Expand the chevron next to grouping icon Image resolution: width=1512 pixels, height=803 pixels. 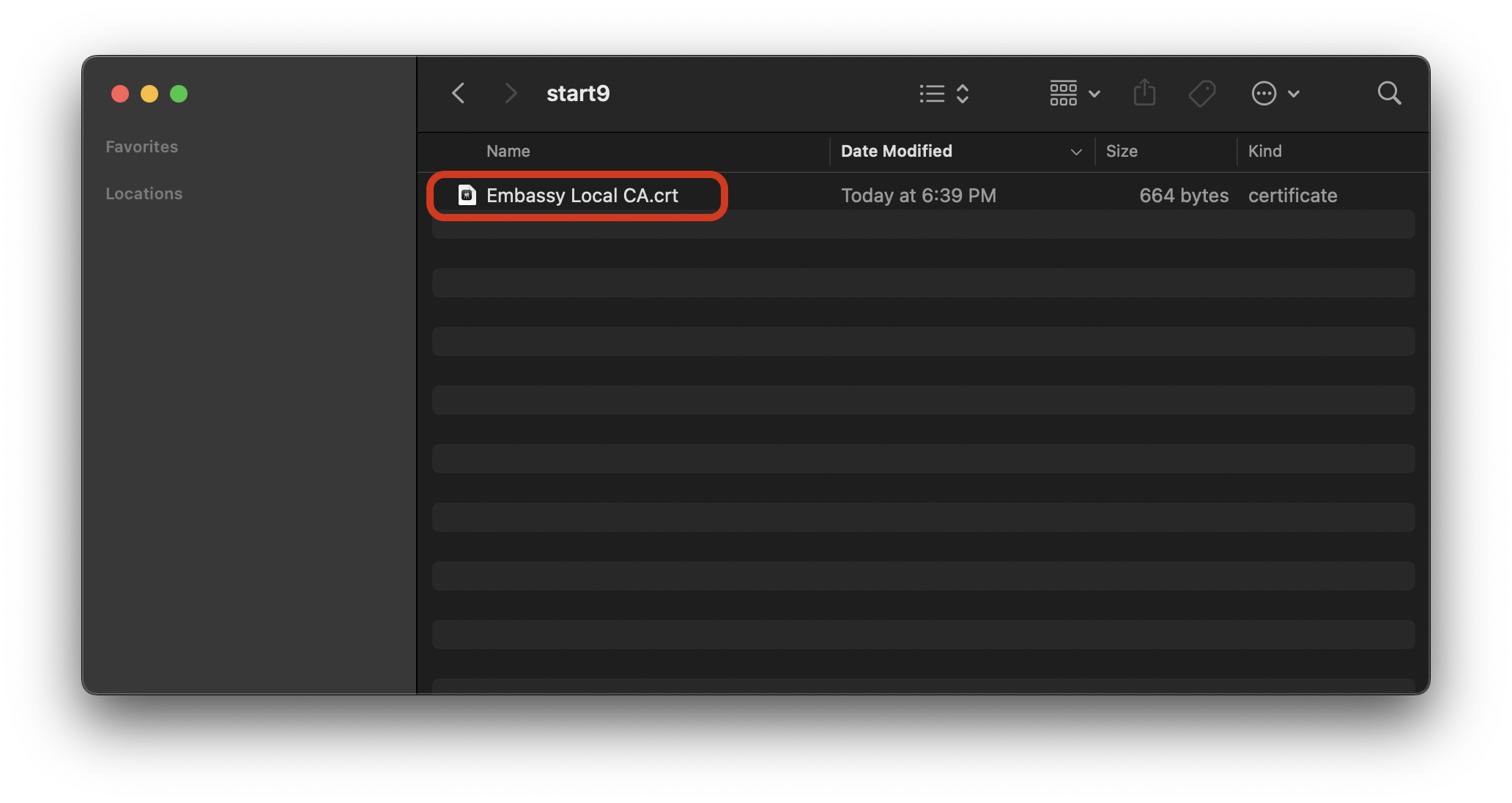pos(1094,94)
